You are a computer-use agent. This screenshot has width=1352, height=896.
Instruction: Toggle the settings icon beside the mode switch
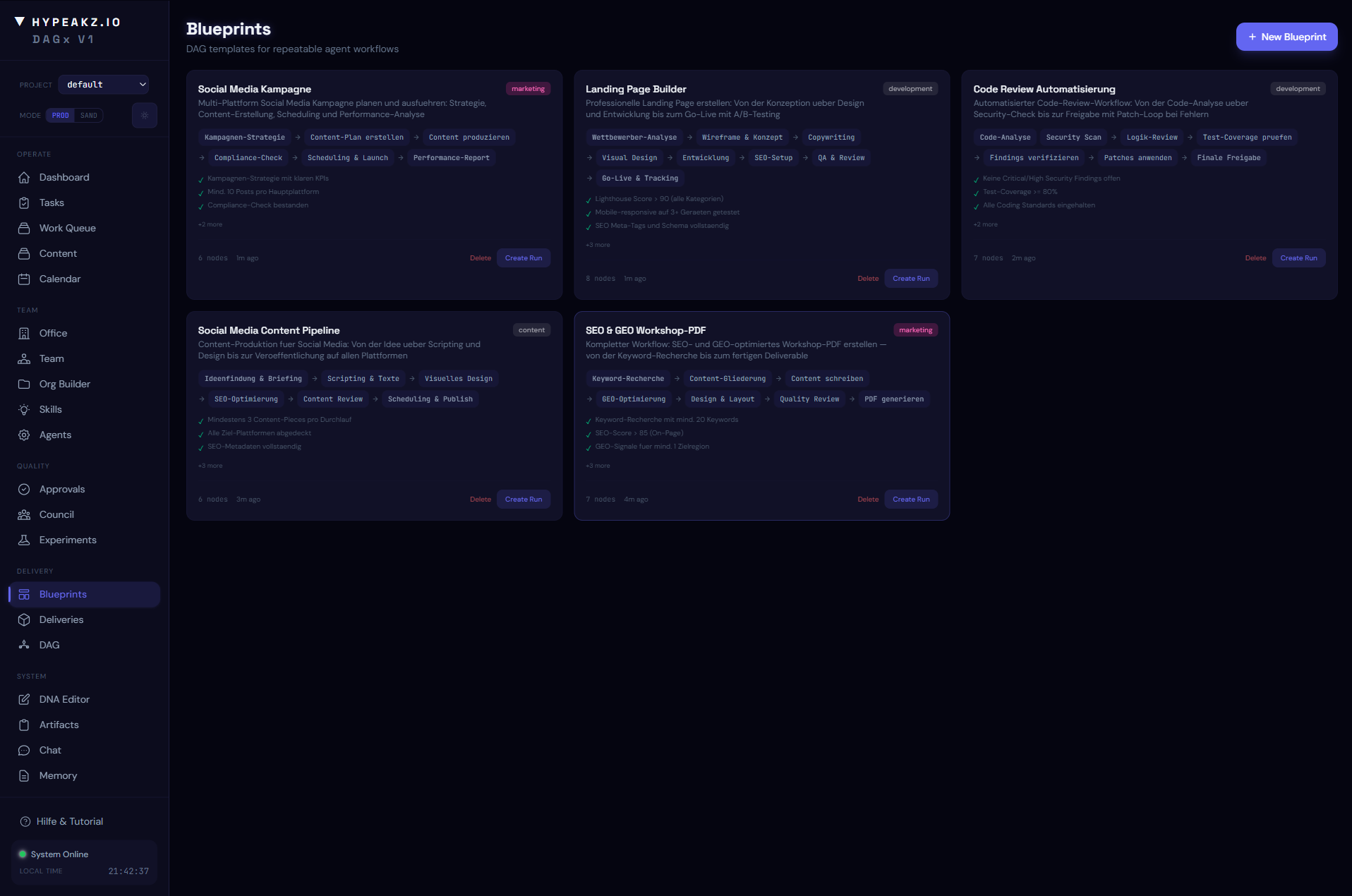145,115
